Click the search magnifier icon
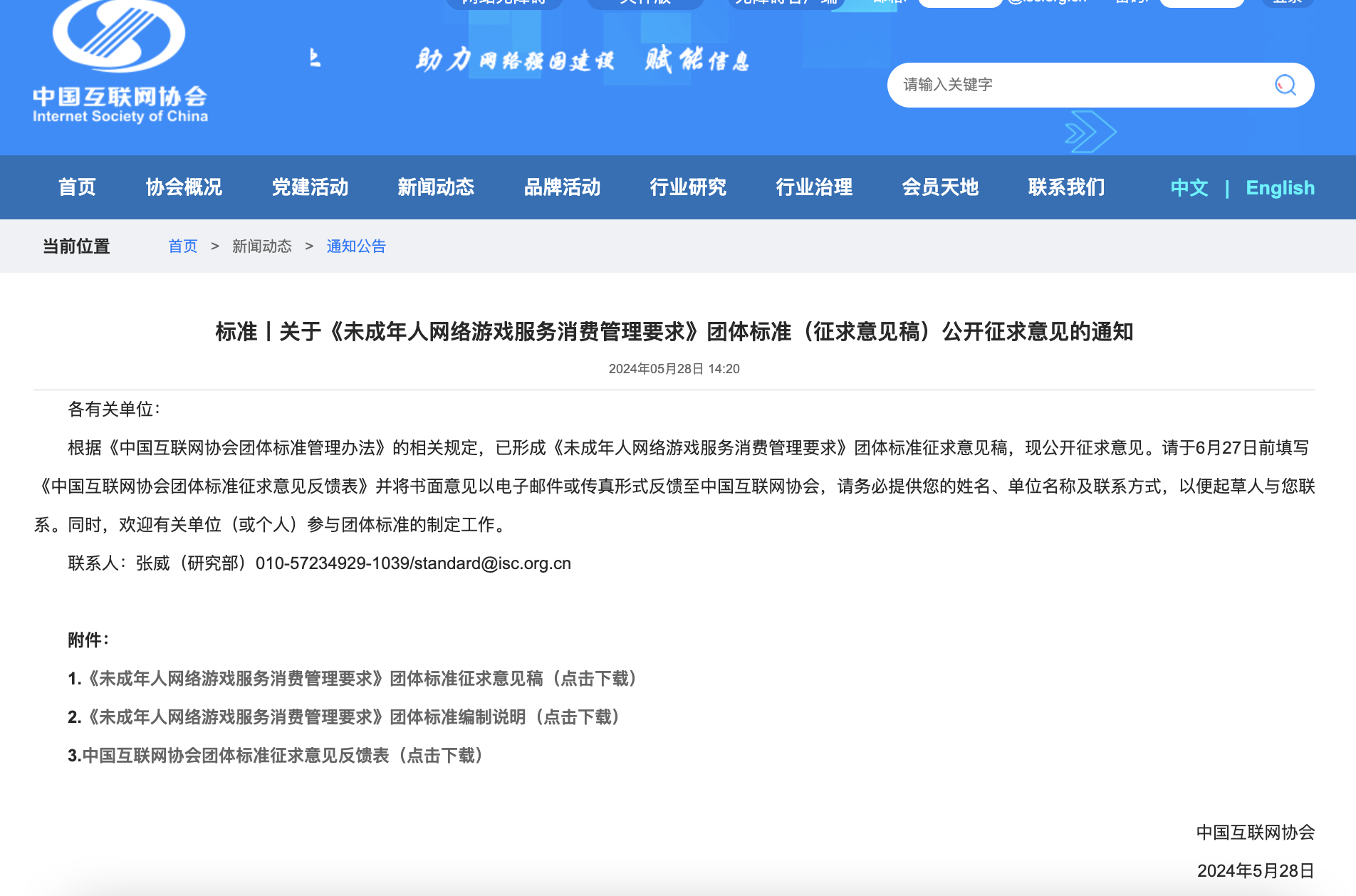This screenshot has height=896, width=1356. click(1285, 85)
